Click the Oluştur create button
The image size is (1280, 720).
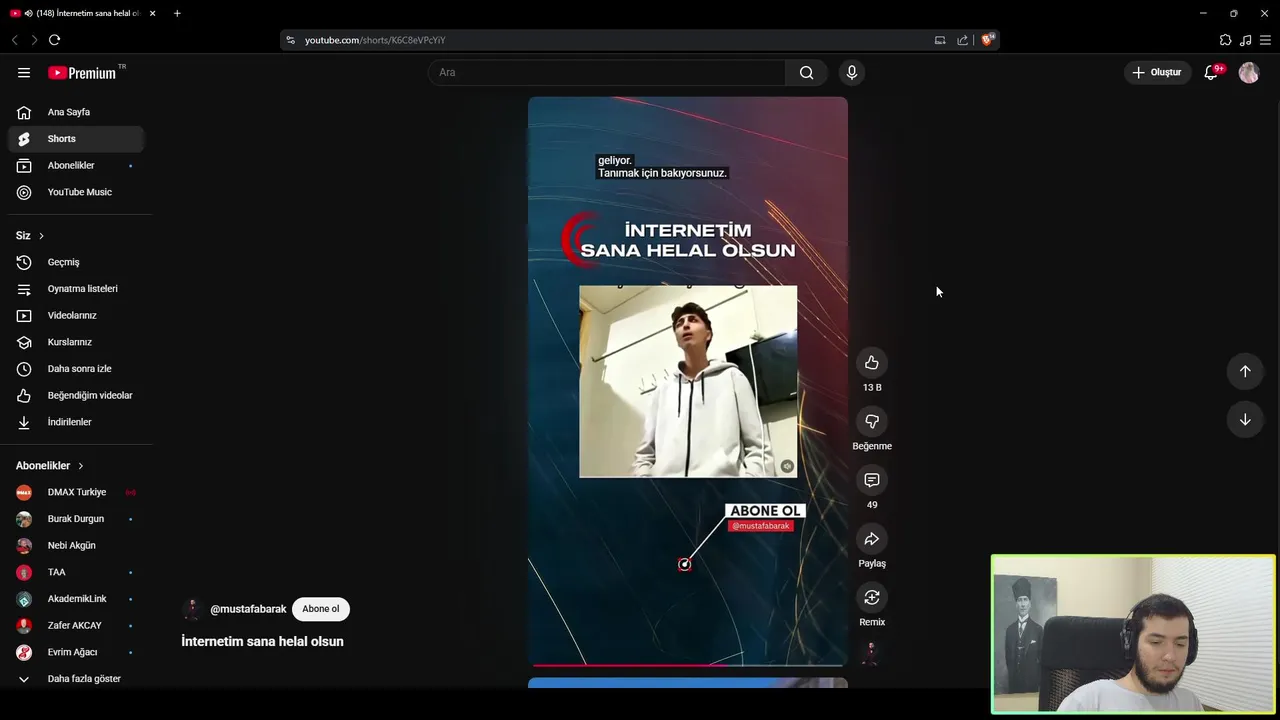(x=1157, y=72)
